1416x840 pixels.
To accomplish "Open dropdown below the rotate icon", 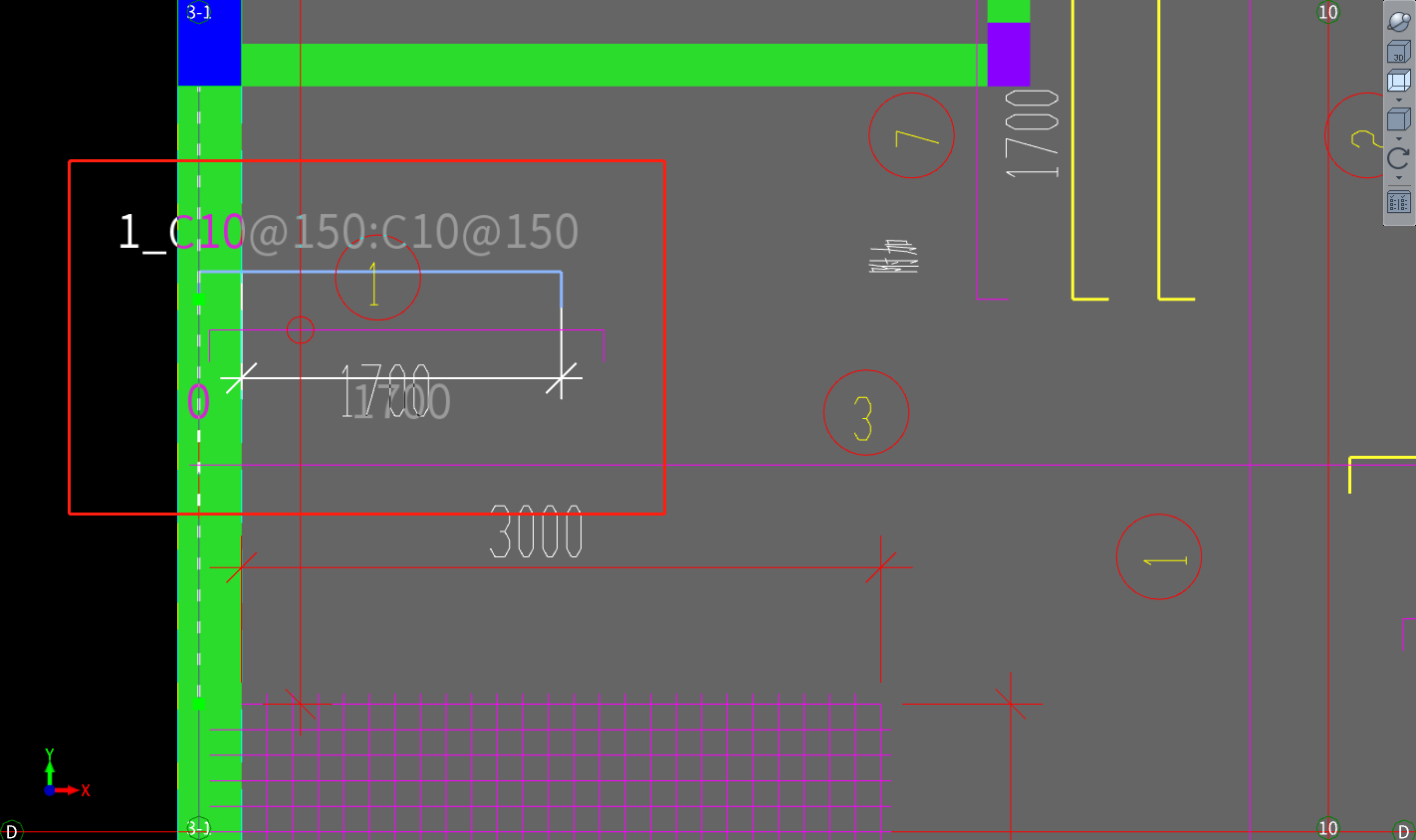I will pyautogui.click(x=1398, y=178).
